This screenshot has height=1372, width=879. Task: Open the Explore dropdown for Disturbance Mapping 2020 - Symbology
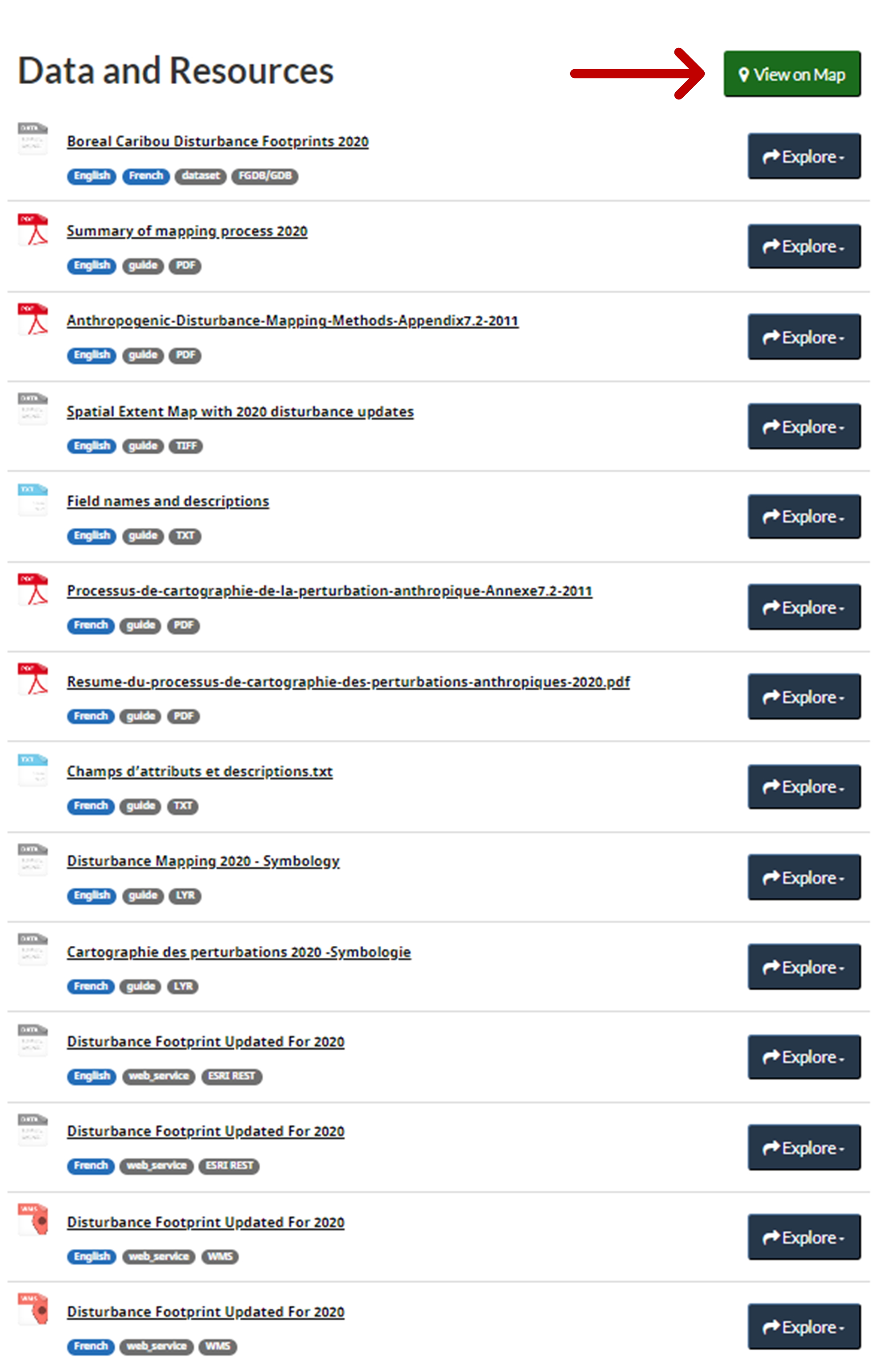click(804, 877)
